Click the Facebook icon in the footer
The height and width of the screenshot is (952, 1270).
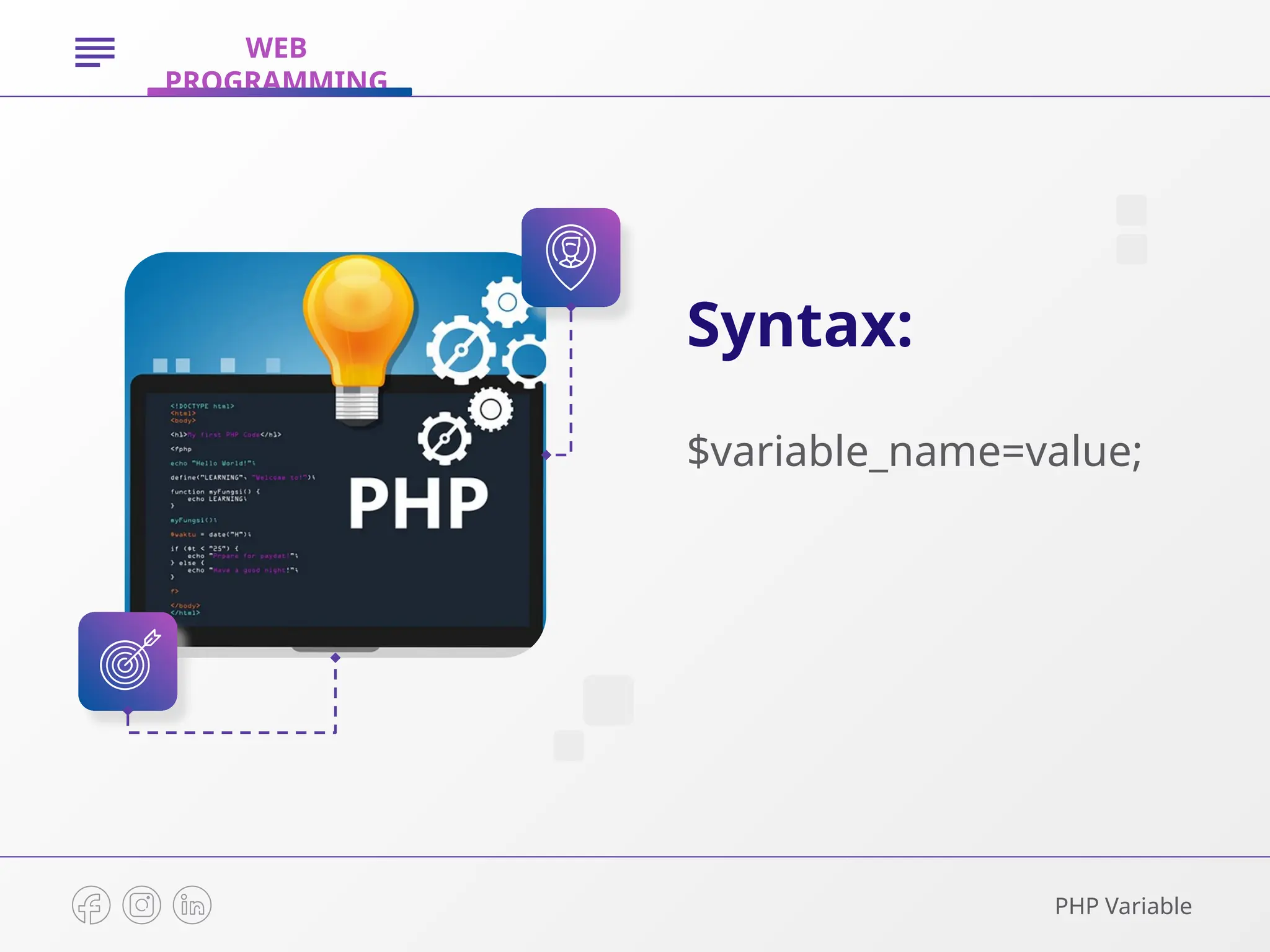91,905
